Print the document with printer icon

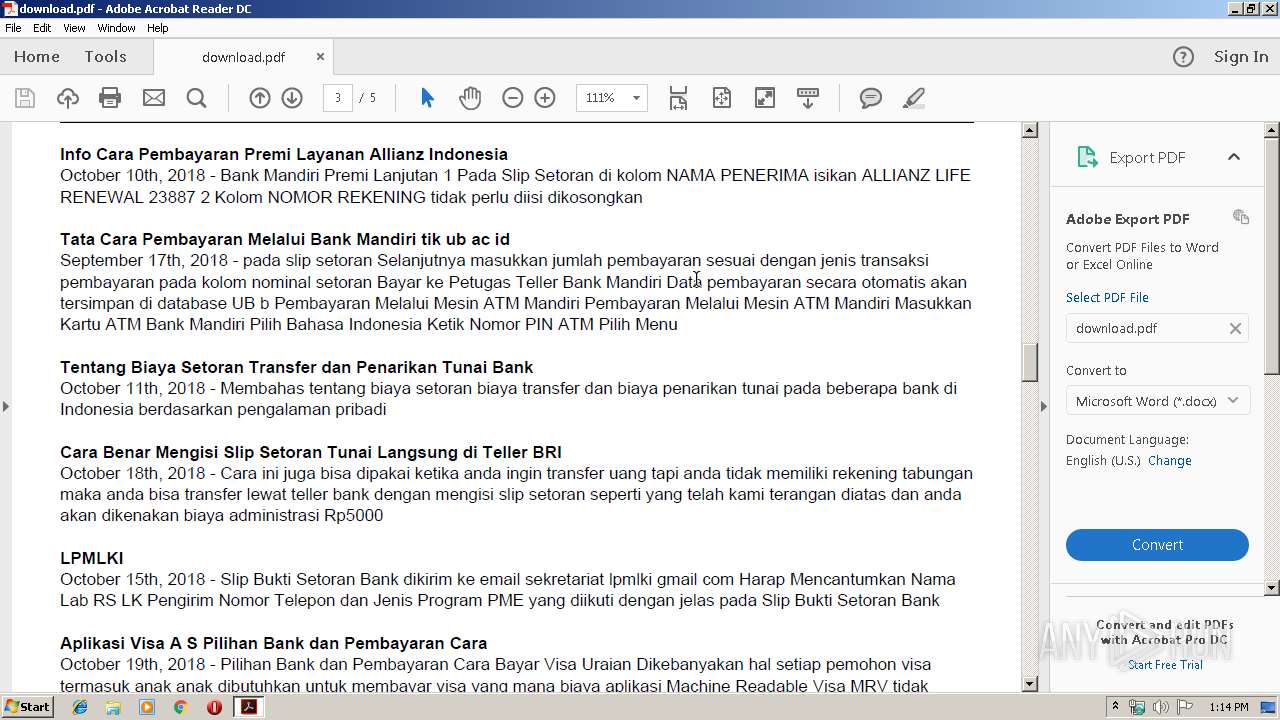(110, 98)
